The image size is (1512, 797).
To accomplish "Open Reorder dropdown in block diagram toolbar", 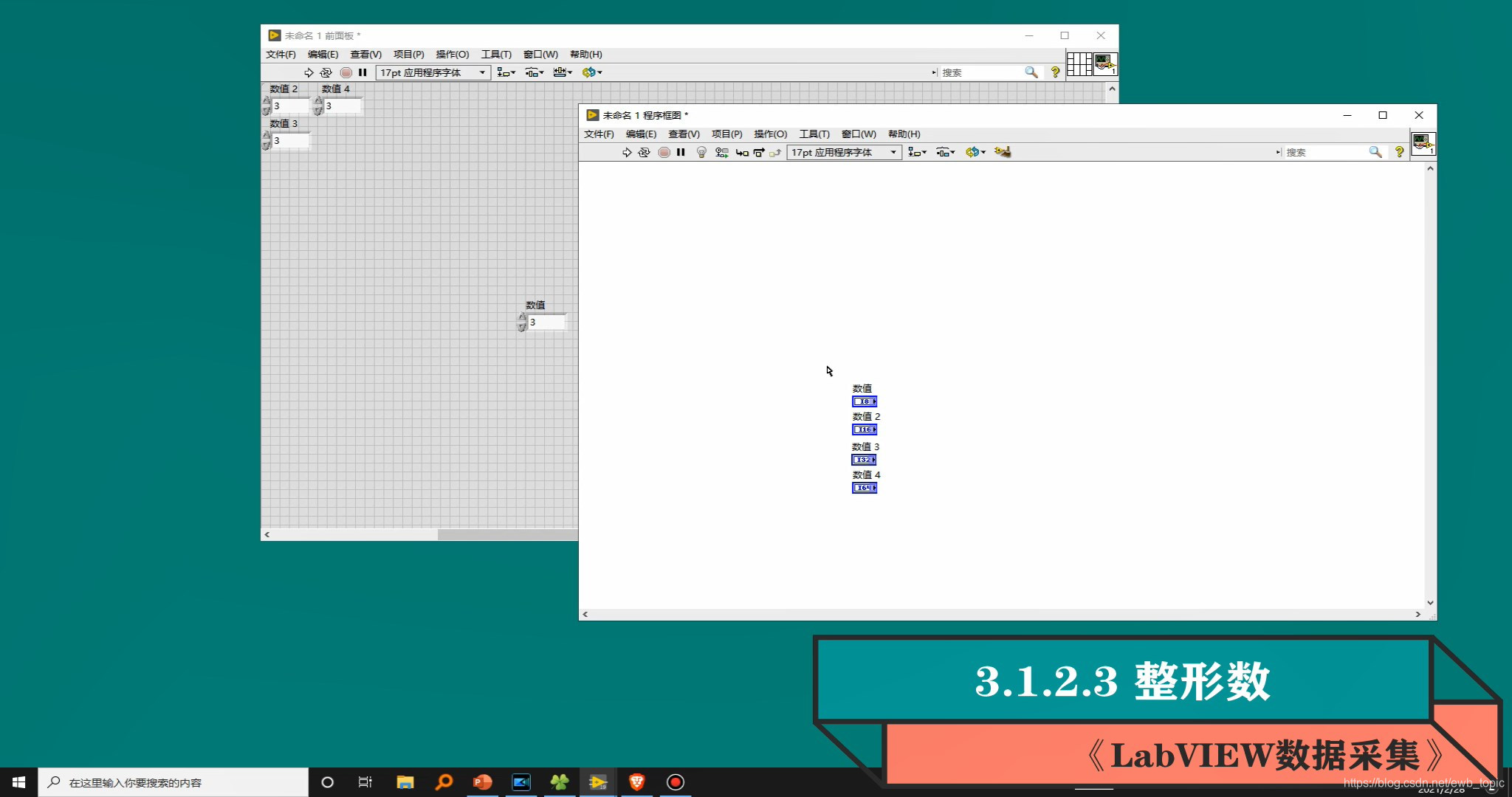I will (x=975, y=152).
